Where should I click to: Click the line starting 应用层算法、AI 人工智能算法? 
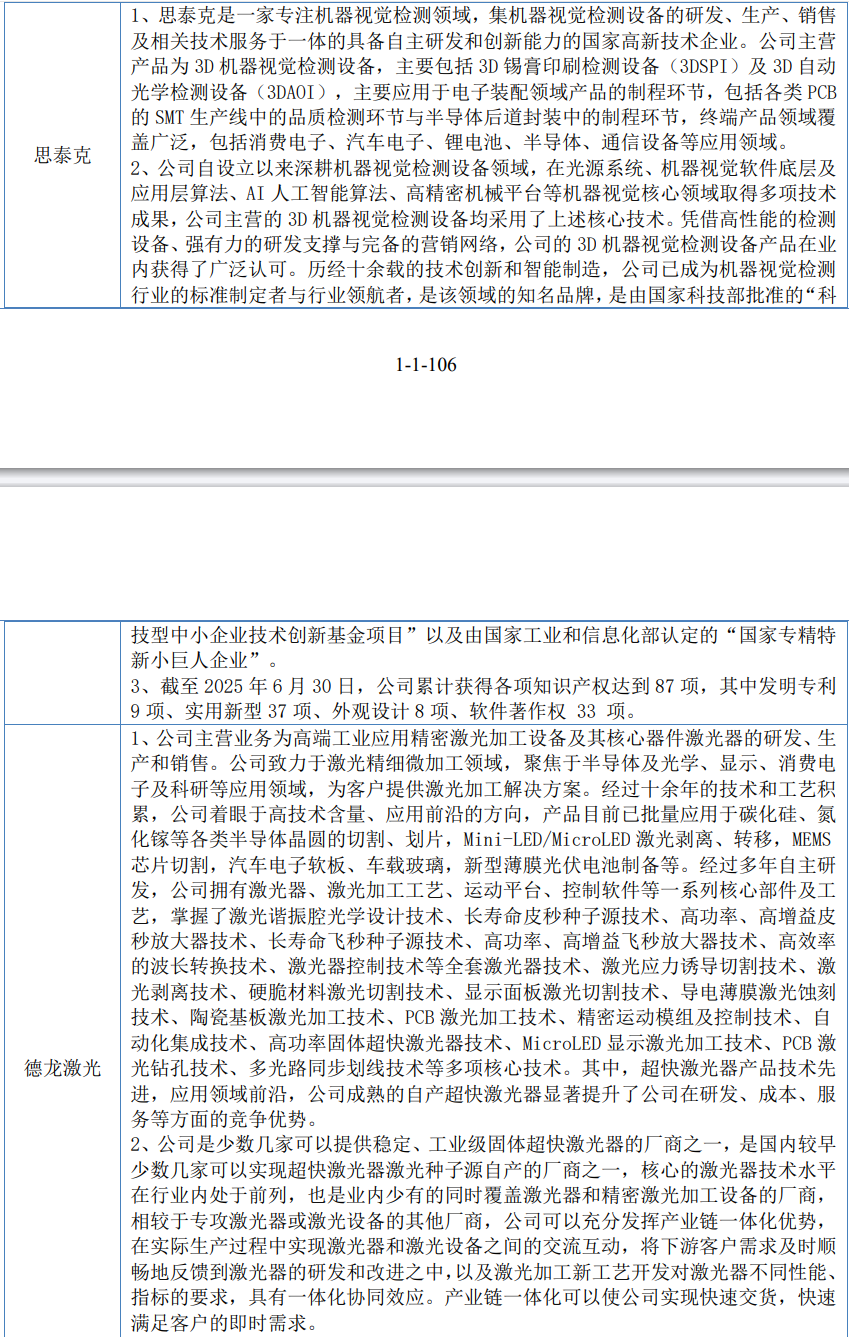(x=484, y=193)
